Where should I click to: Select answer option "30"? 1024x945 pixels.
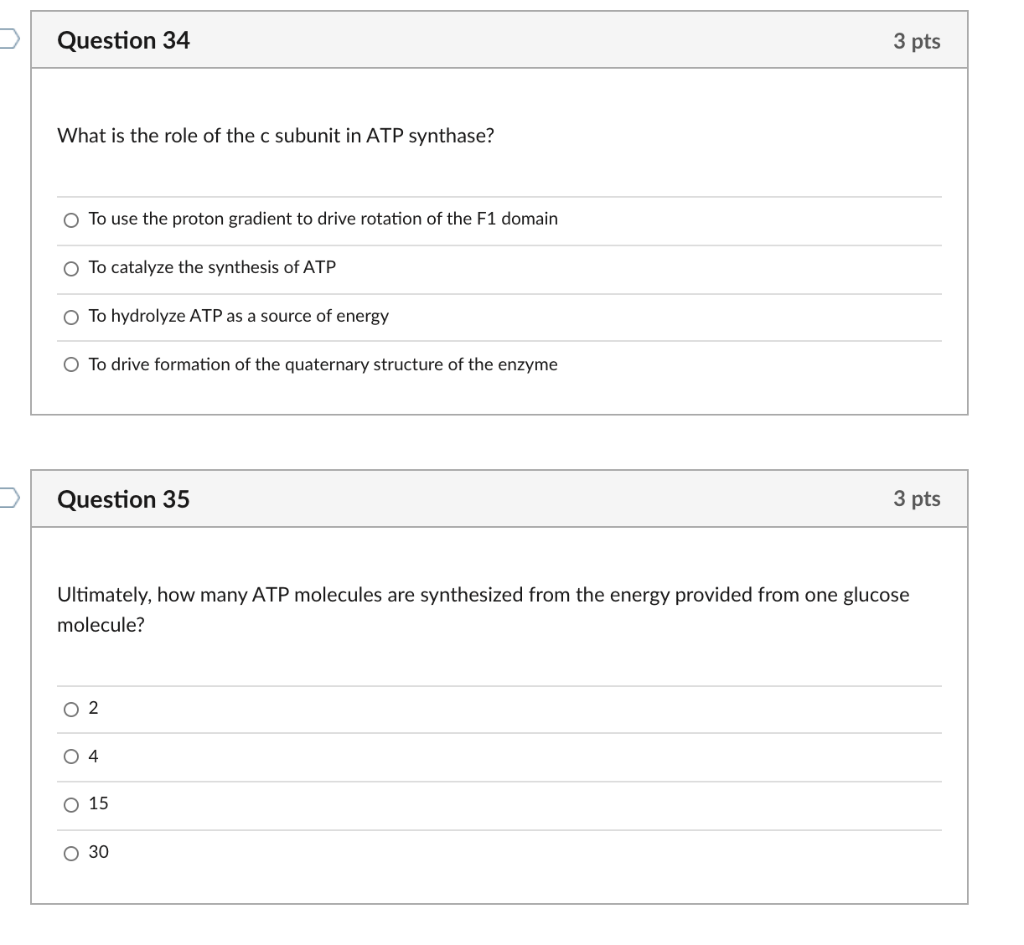pyautogui.click(x=69, y=852)
